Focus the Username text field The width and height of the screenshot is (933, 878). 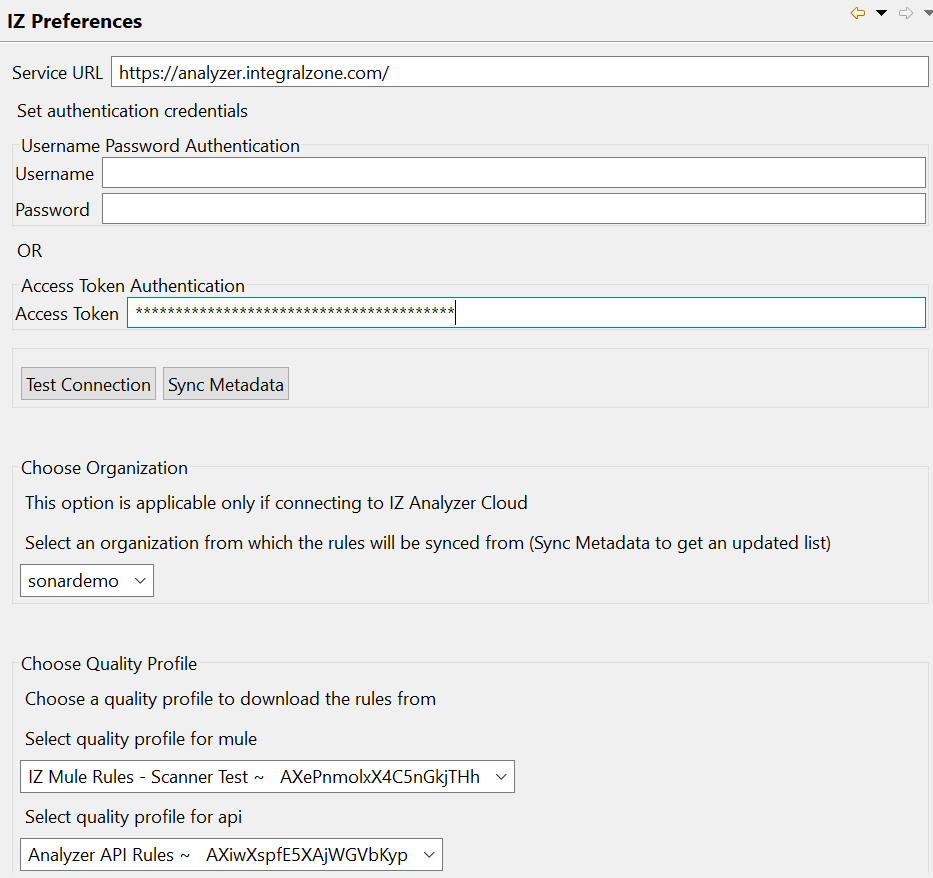[514, 173]
